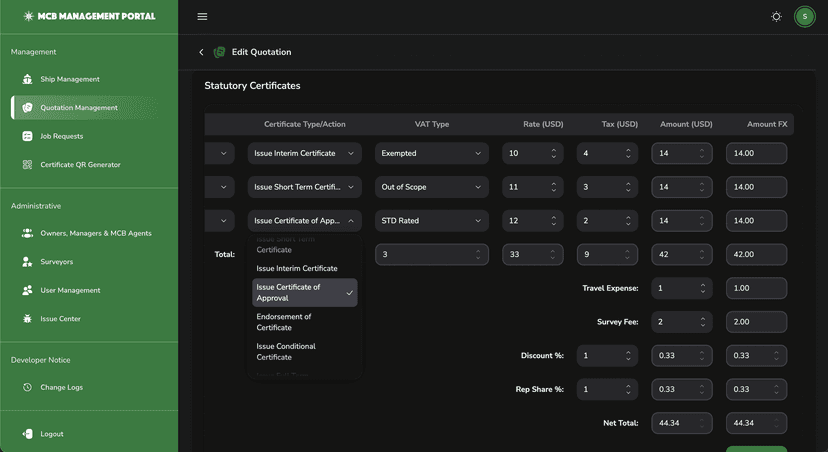828x452 pixels.
Task: Click the Certificate Type/Action column header
Action: 305,125
